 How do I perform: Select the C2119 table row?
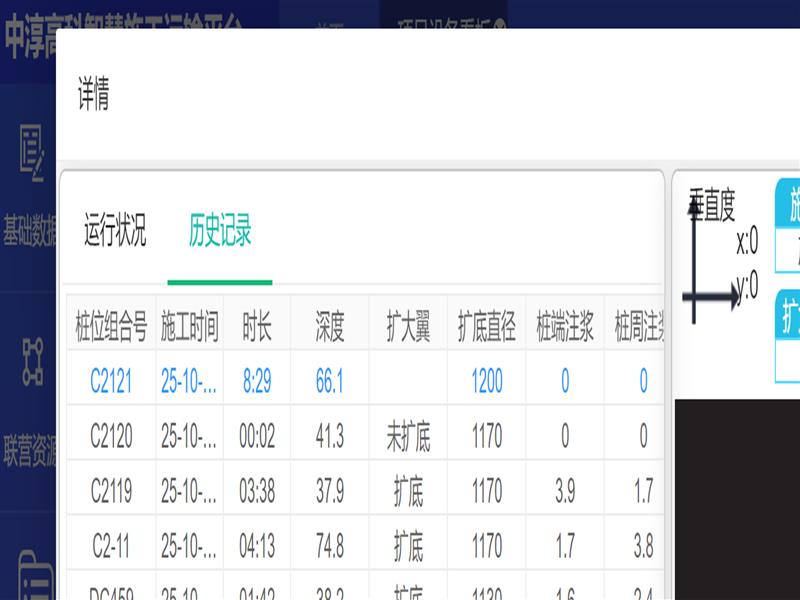pyautogui.click(x=110, y=491)
